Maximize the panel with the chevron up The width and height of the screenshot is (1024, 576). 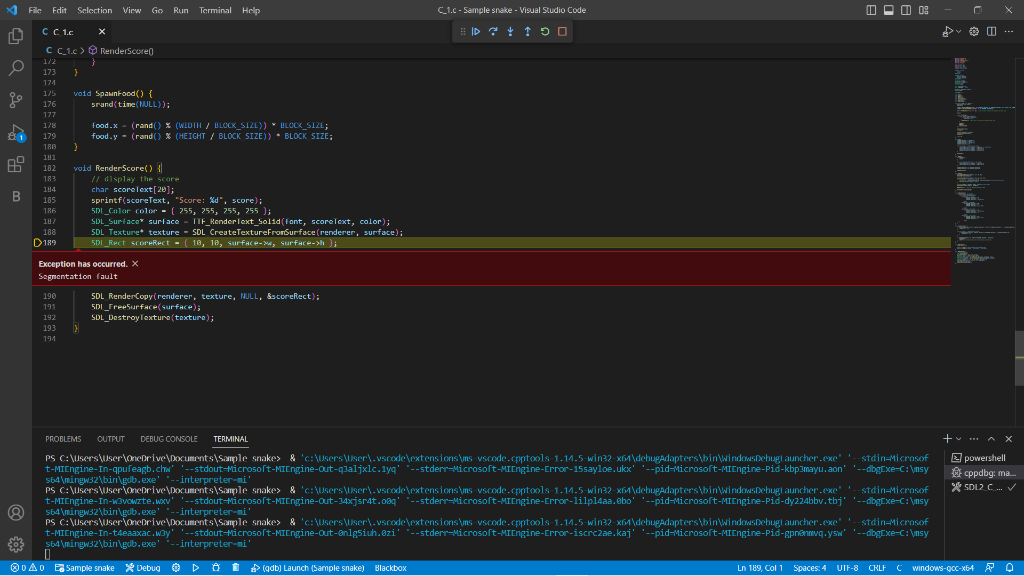pos(991,439)
